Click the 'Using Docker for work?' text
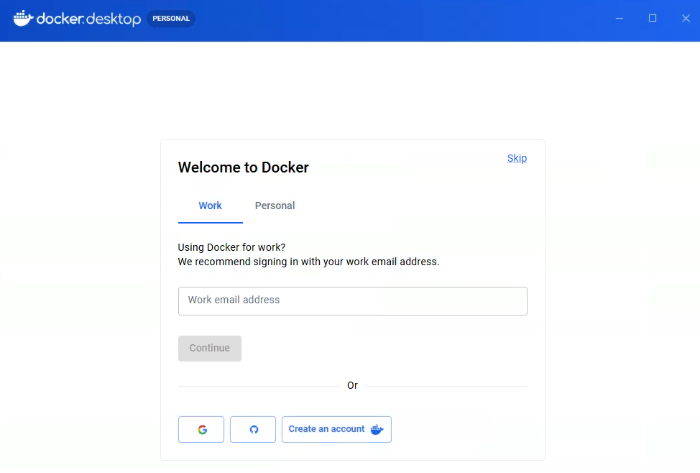700x473 pixels. 231,247
